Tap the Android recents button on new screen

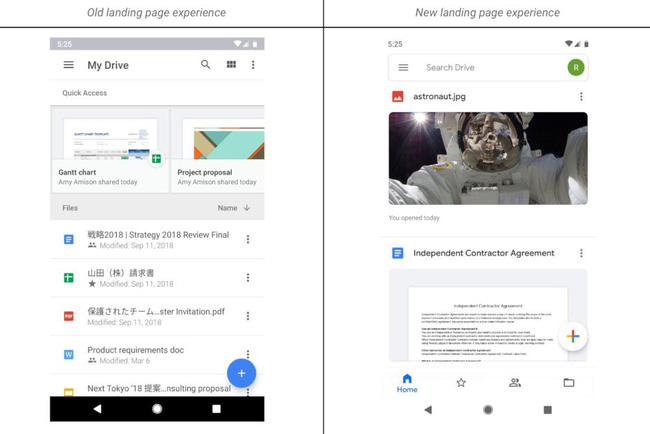[548, 410]
